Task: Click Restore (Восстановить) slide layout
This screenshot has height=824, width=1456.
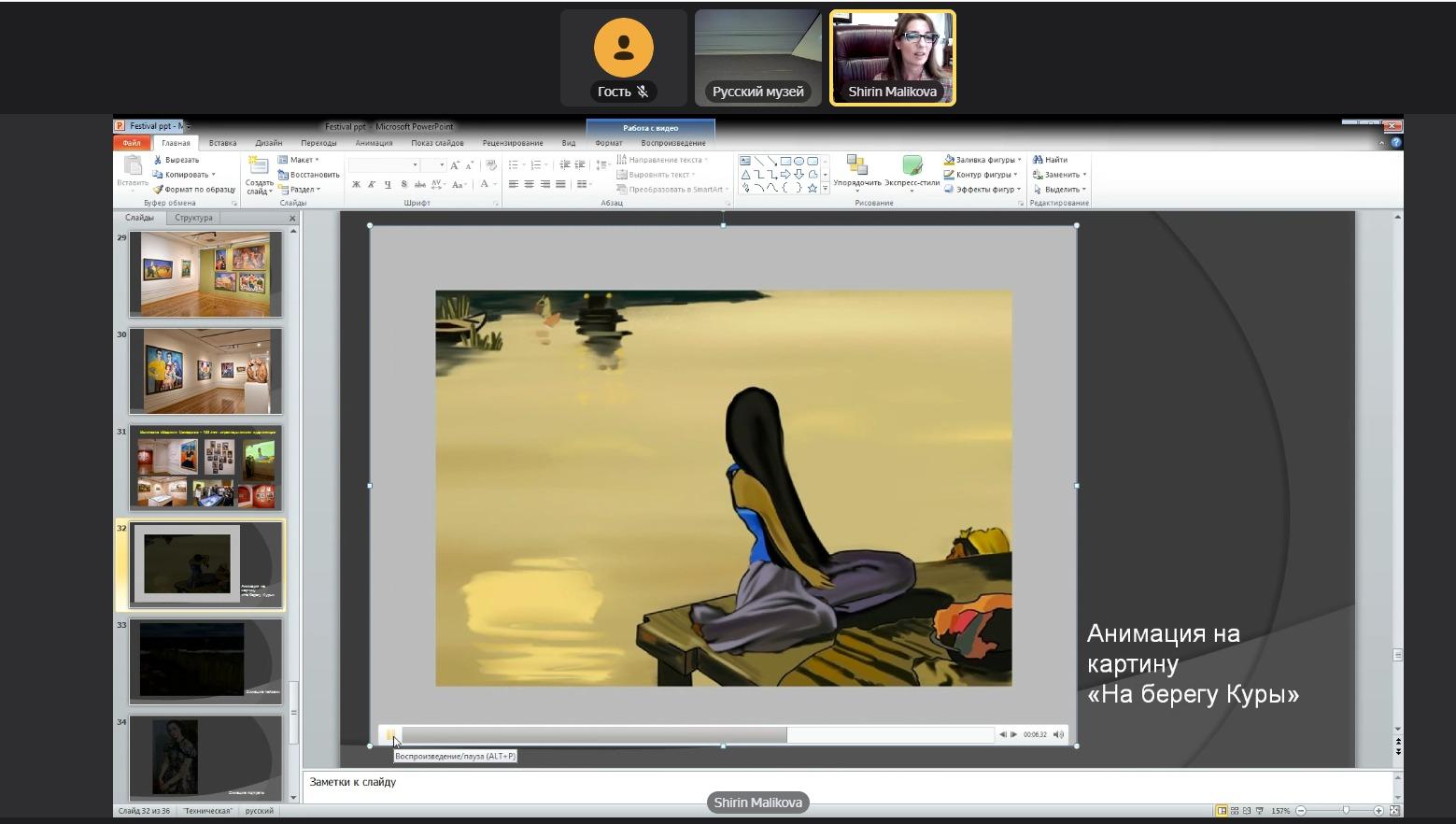Action: click(x=308, y=175)
